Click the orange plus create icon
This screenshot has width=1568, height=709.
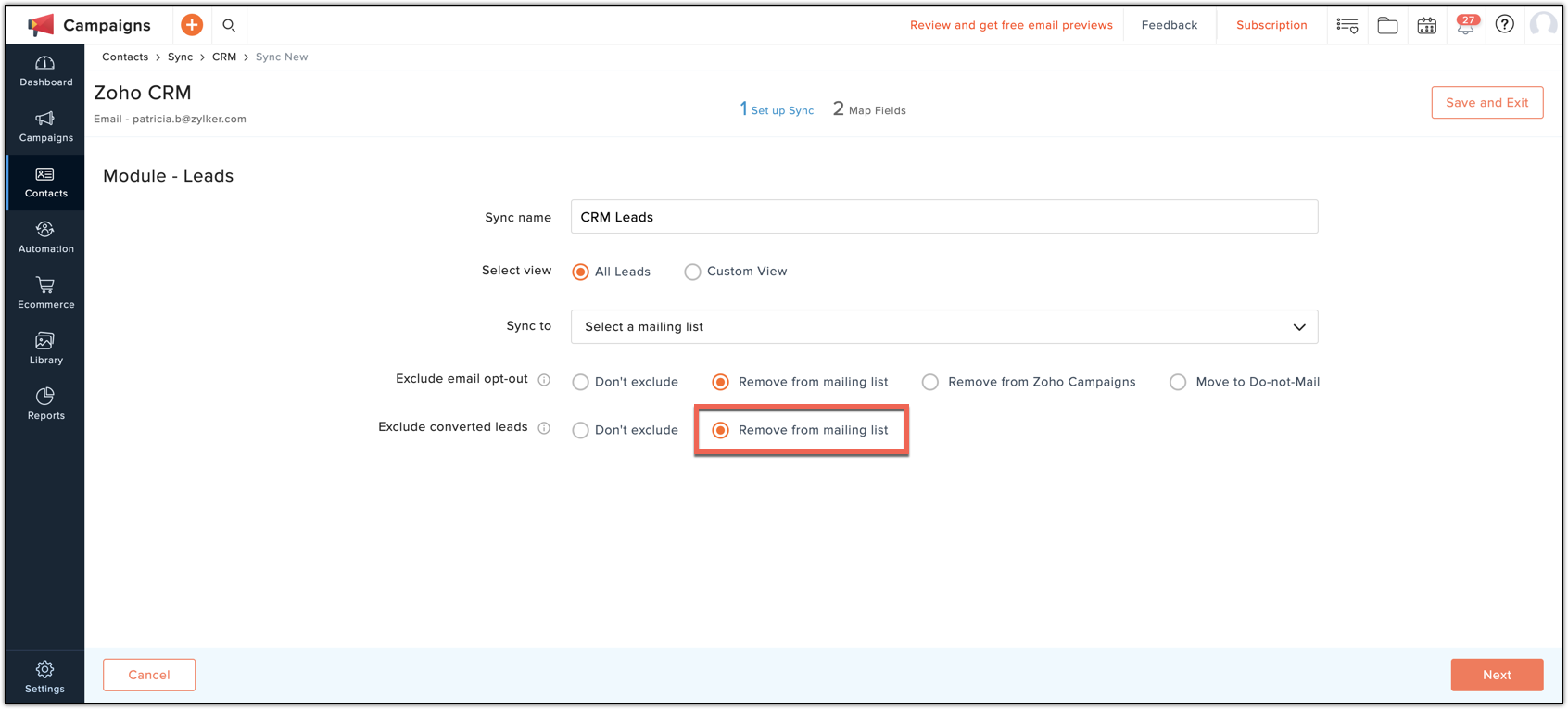coord(192,25)
